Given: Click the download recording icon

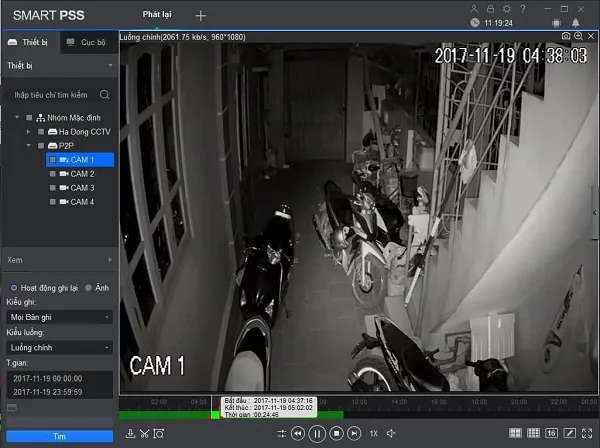Looking at the screenshot, I should point(130,433).
